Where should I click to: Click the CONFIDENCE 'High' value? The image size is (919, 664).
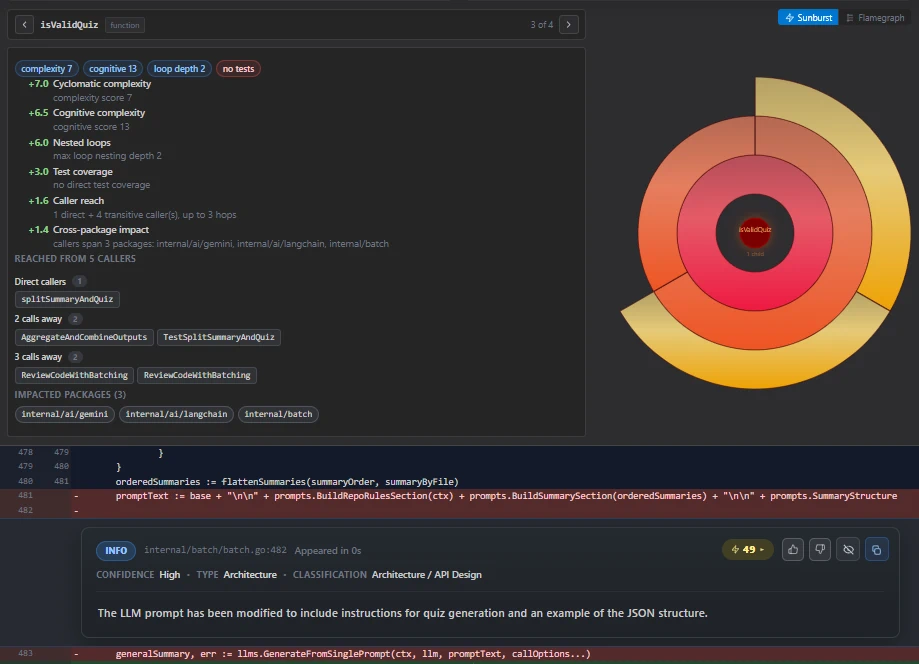[x=169, y=574]
